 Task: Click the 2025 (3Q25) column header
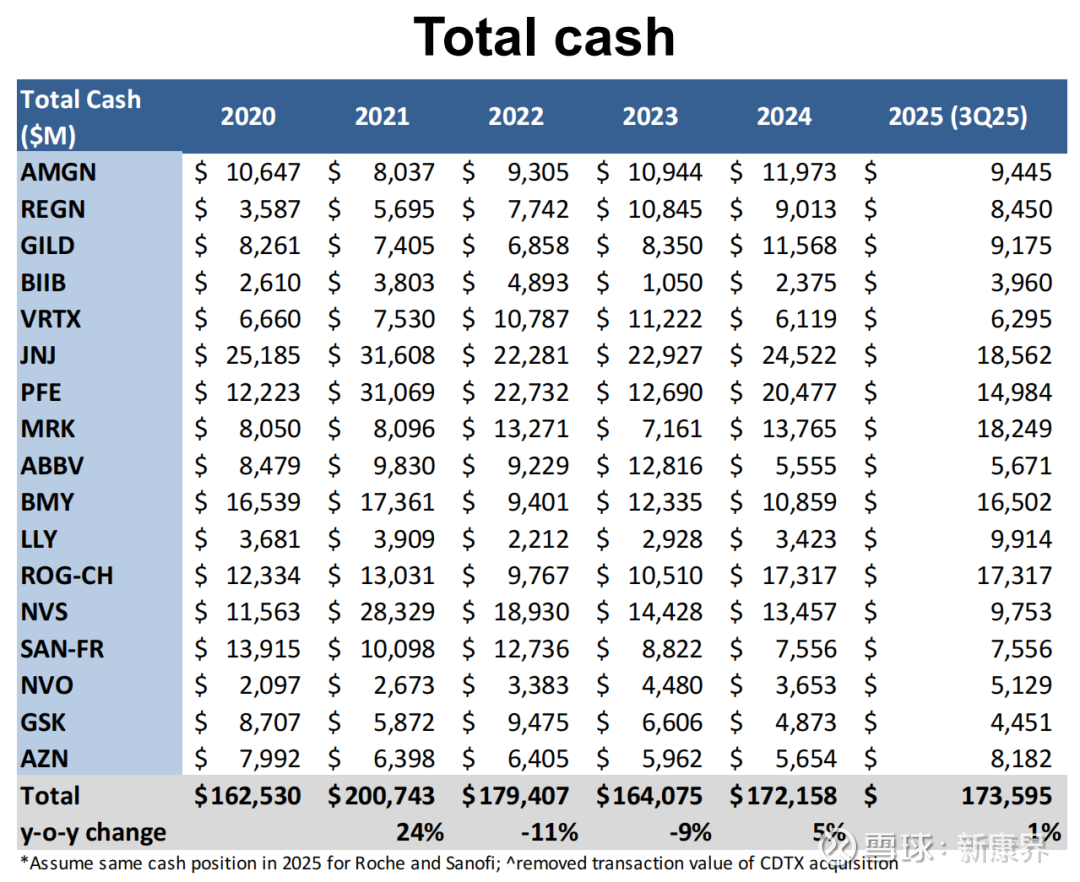957,116
